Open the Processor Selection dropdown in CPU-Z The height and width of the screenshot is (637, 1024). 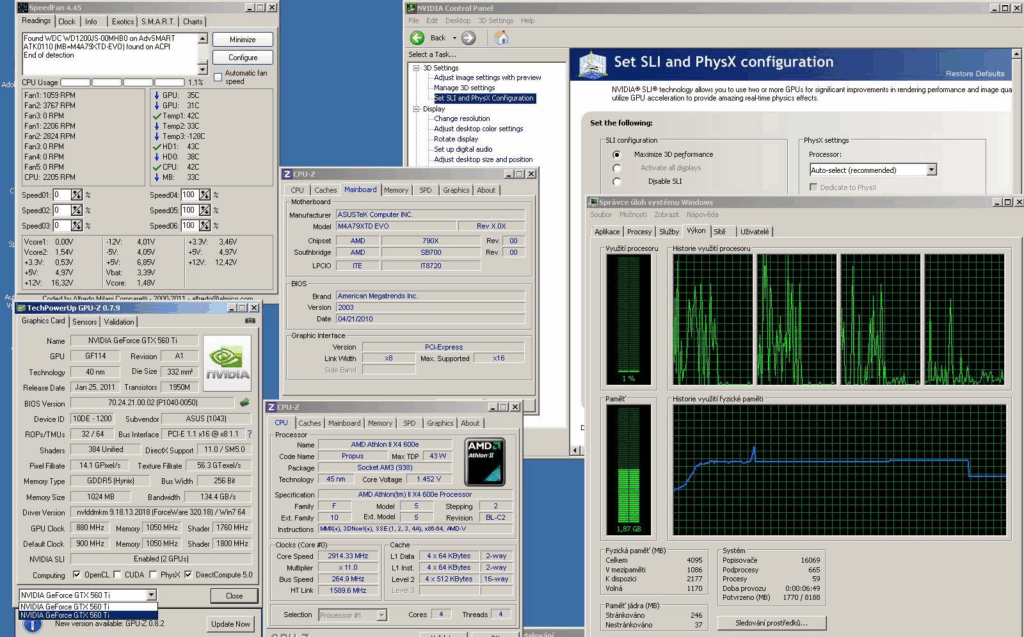(x=381, y=615)
